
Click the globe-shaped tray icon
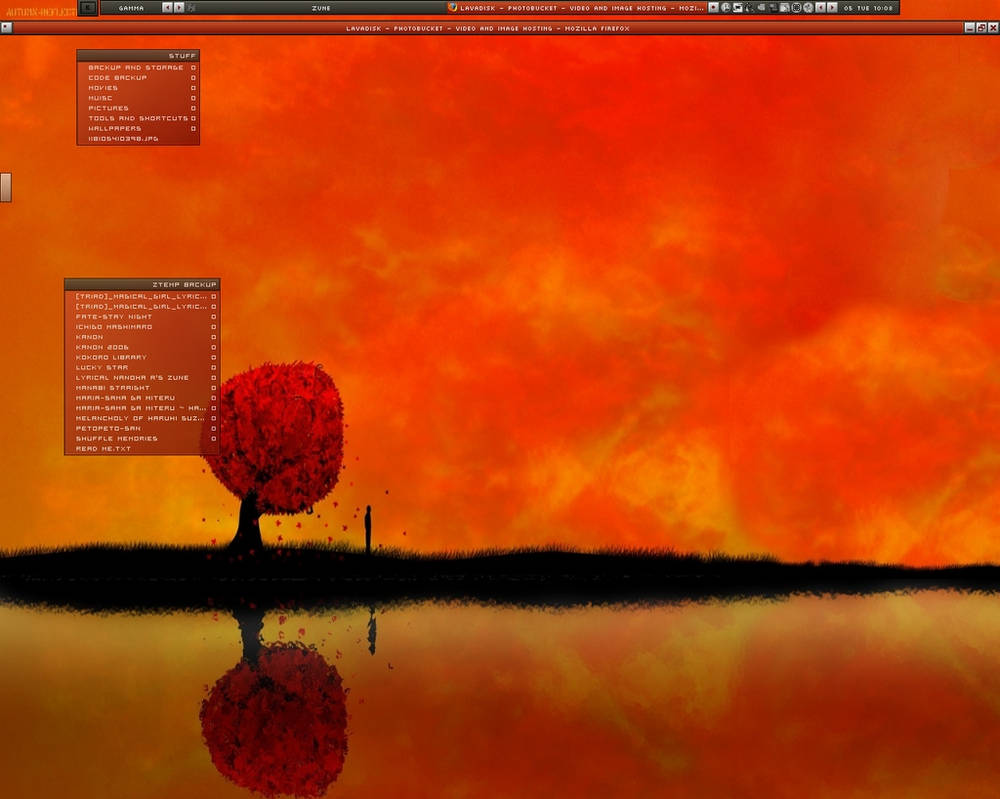coord(808,8)
